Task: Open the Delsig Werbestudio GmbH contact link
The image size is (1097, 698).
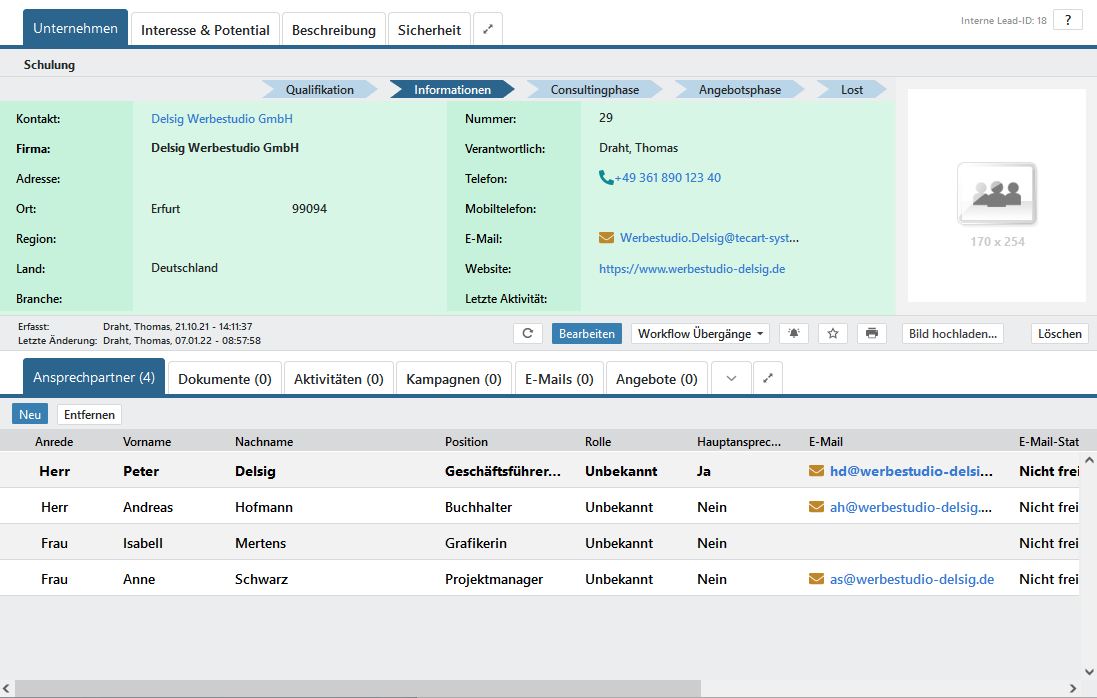Action: (x=222, y=119)
